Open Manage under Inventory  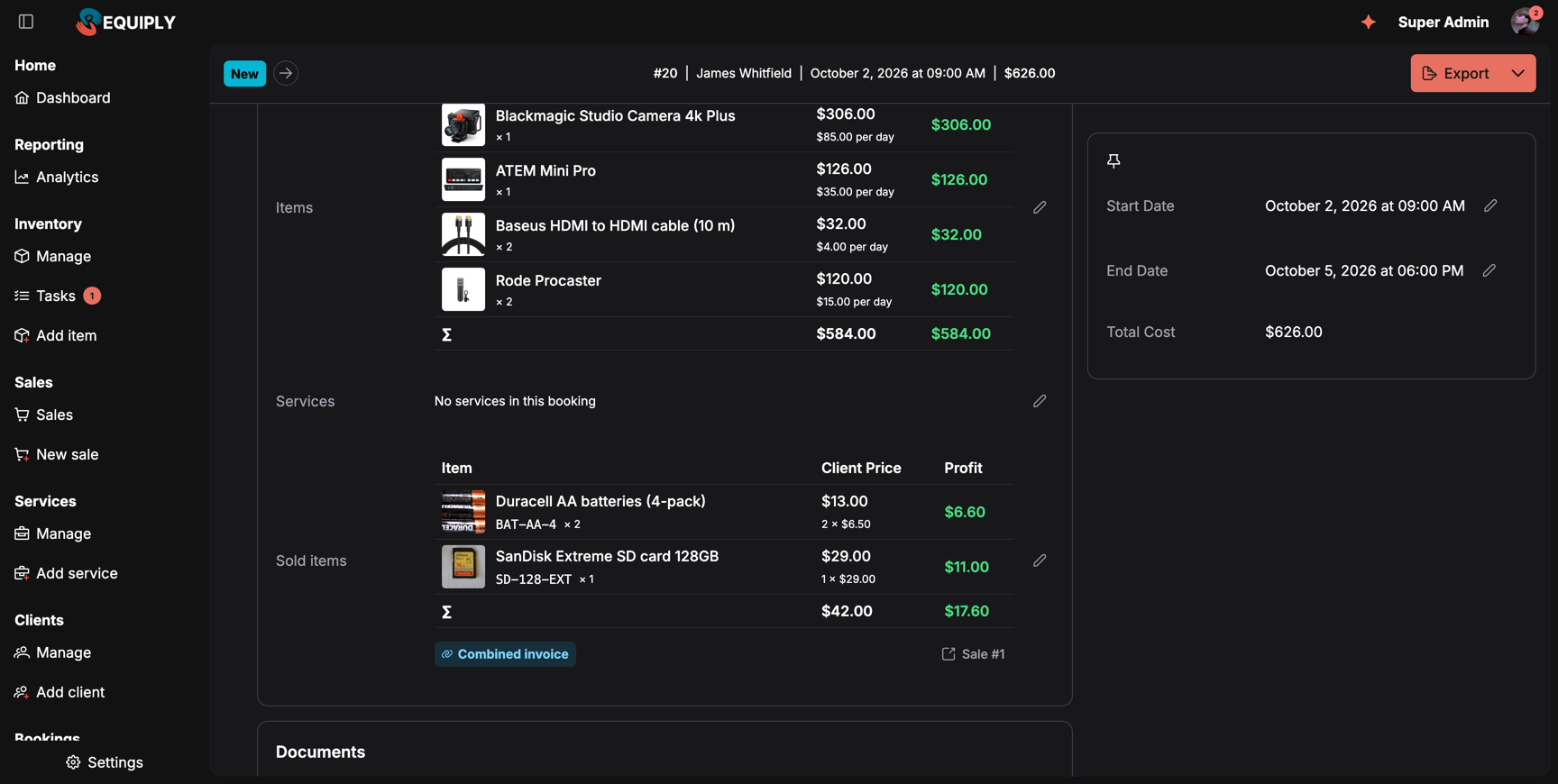pos(52,256)
